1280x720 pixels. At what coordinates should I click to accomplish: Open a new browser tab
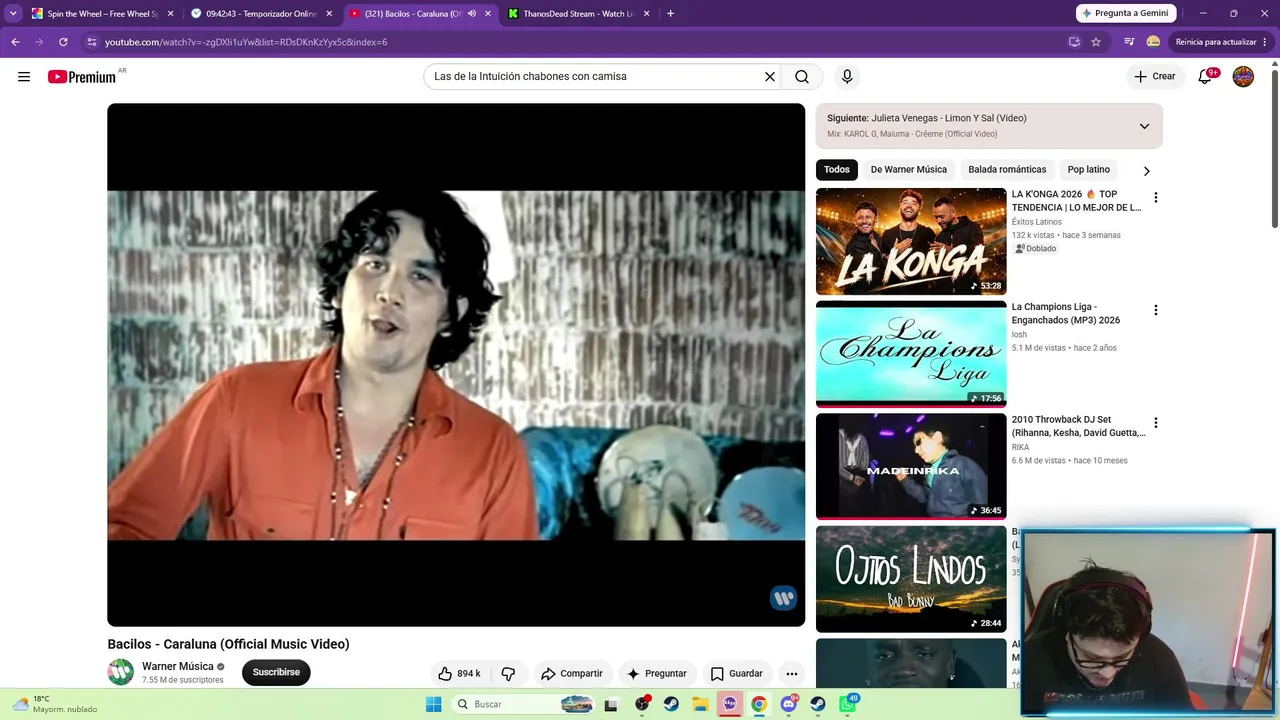[670, 14]
